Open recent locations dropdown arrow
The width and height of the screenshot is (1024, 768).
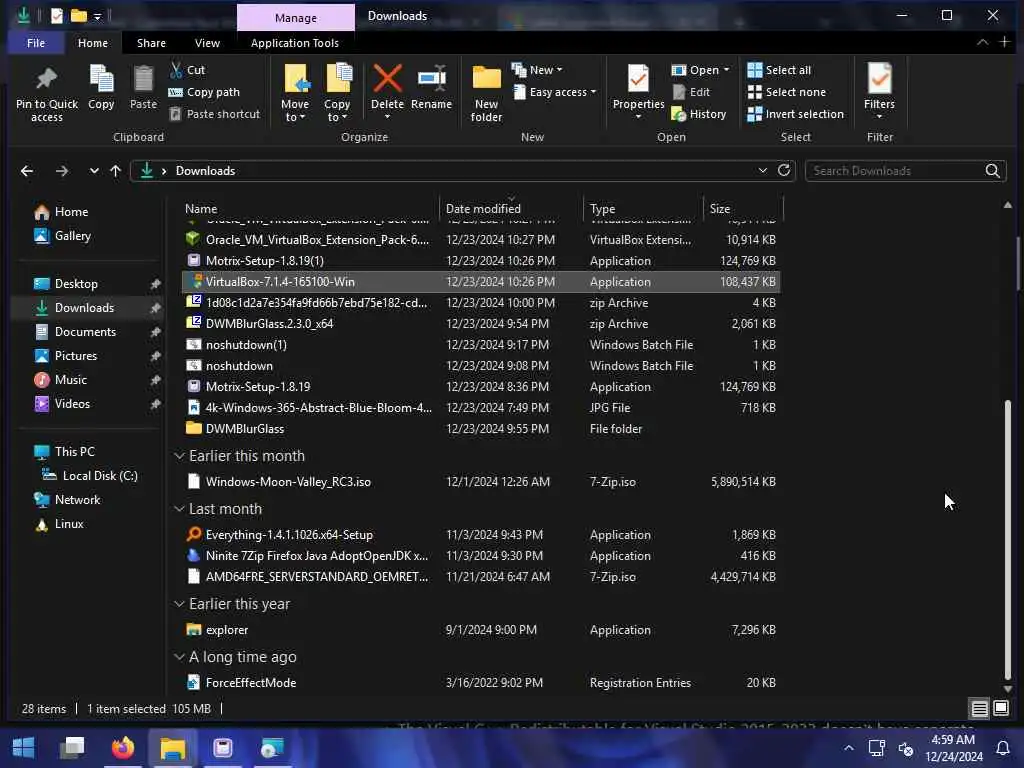coord(93,171)
